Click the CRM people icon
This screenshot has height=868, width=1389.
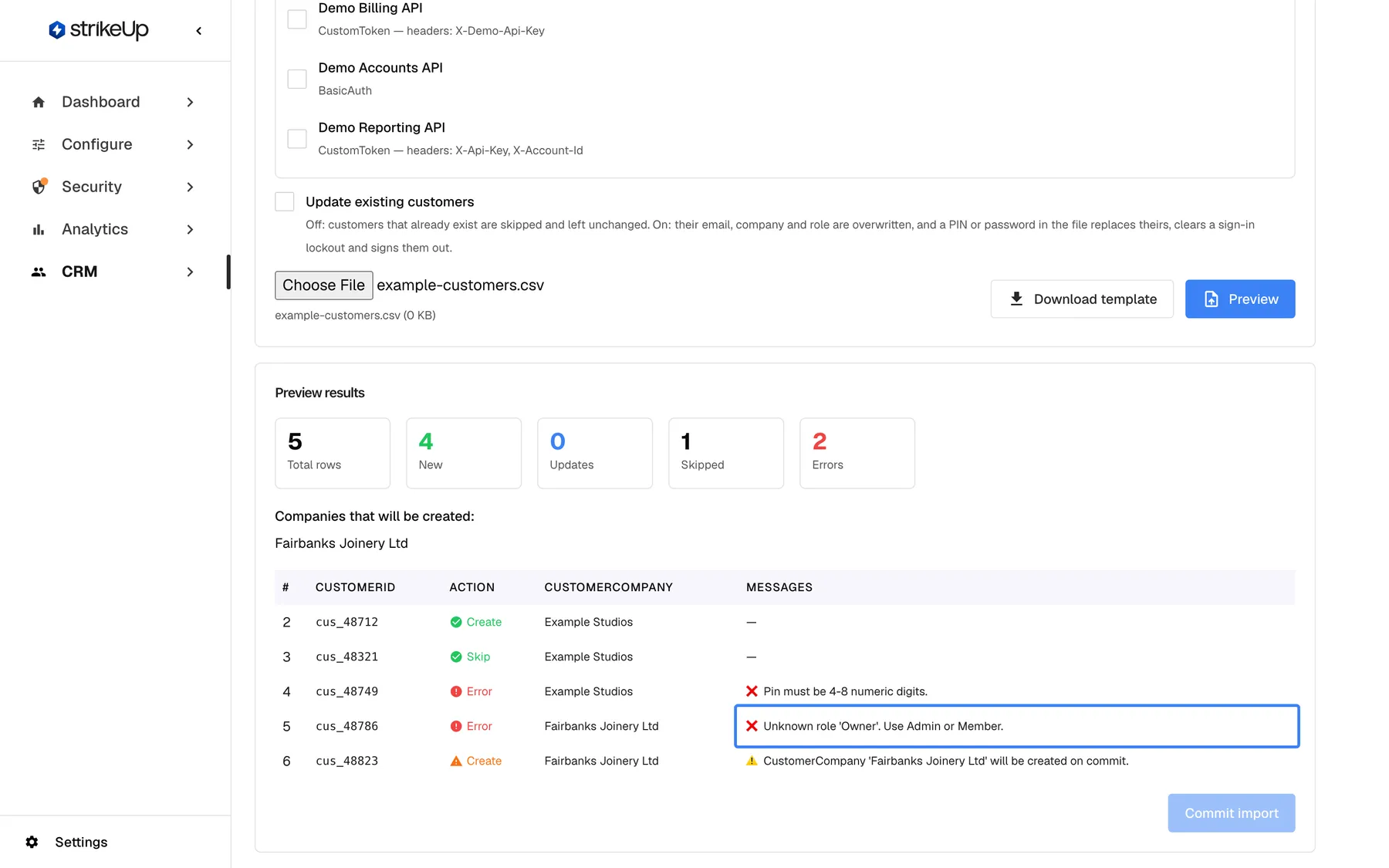(39, 272)
